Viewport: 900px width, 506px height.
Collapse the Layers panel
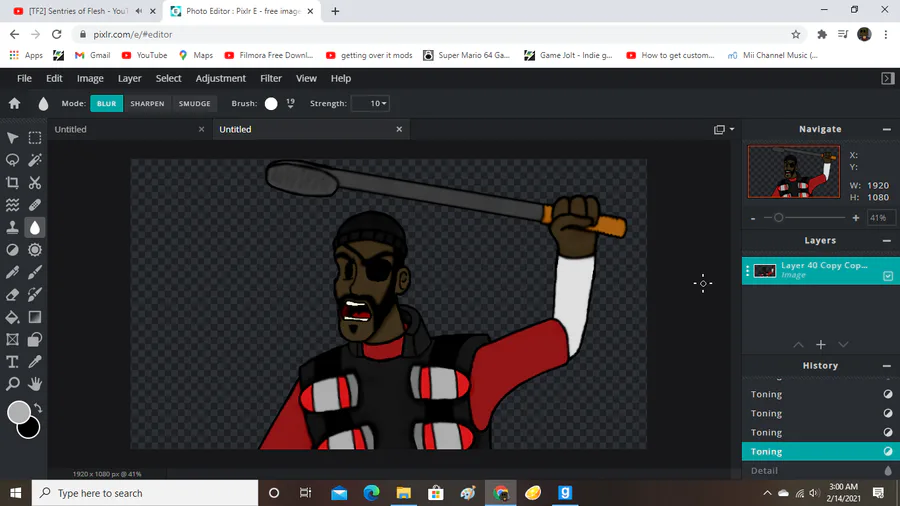click(887, 241)
